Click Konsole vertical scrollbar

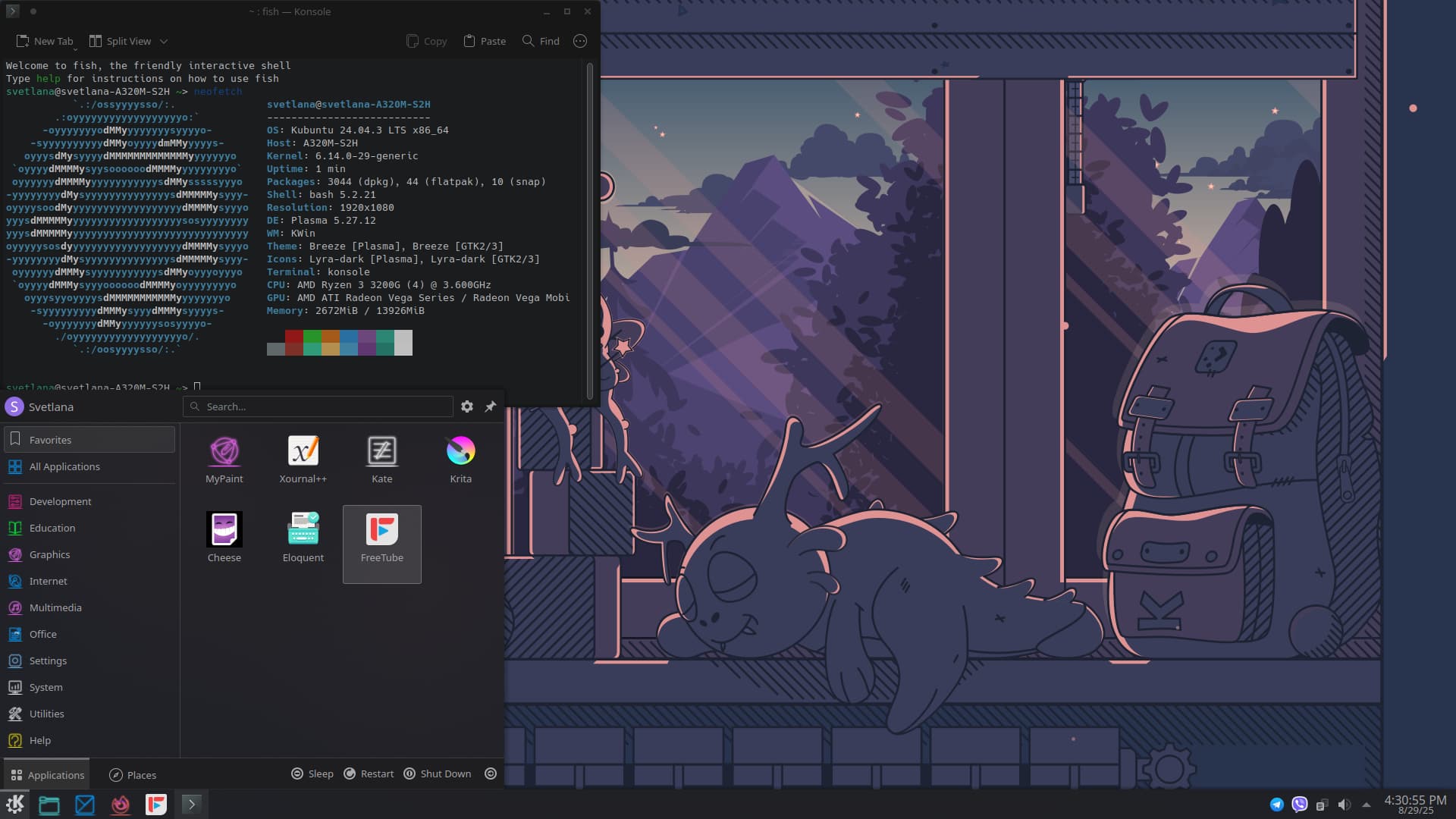click(x=589, y=227)
